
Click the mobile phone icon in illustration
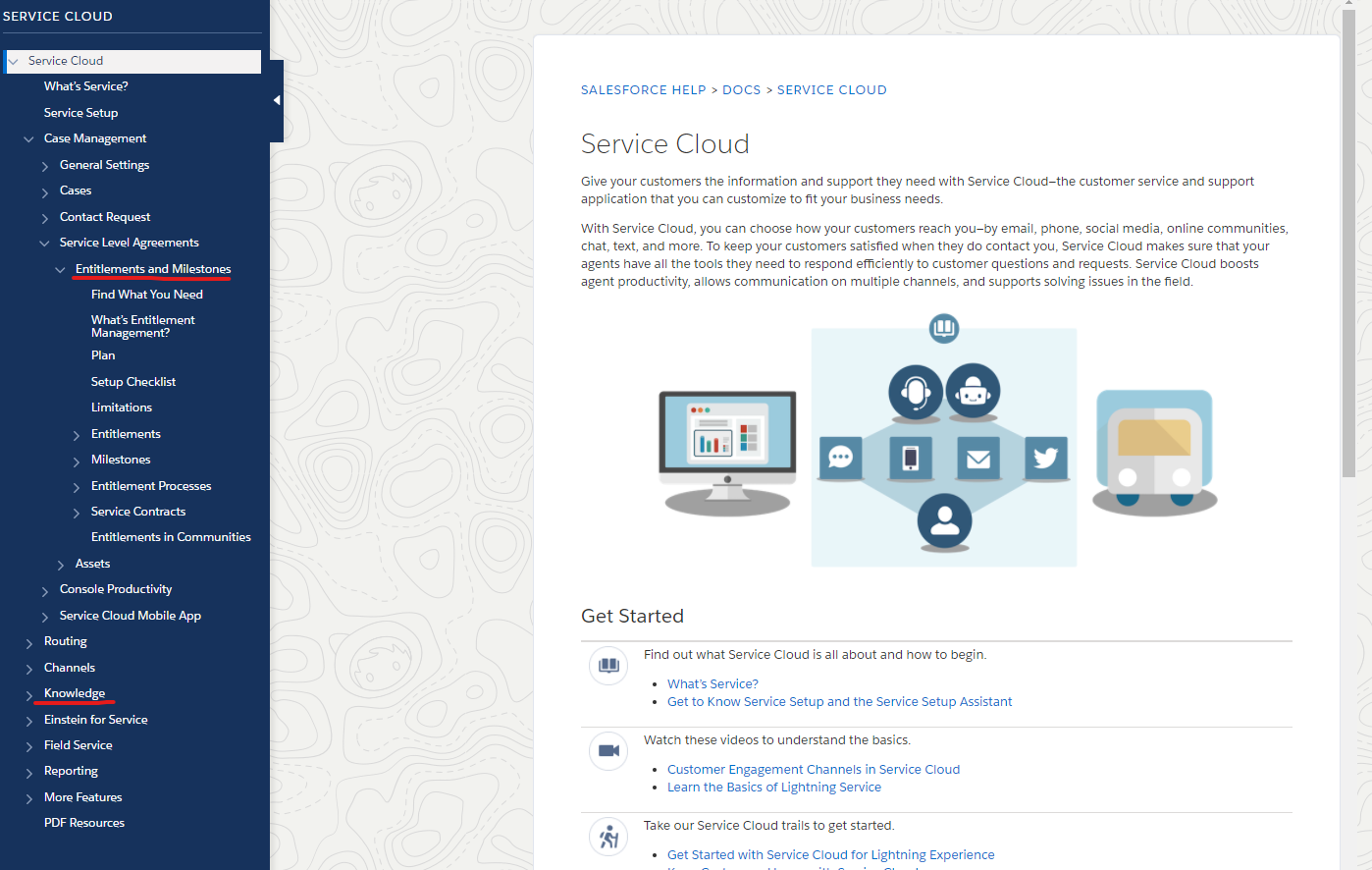(910, 458)
